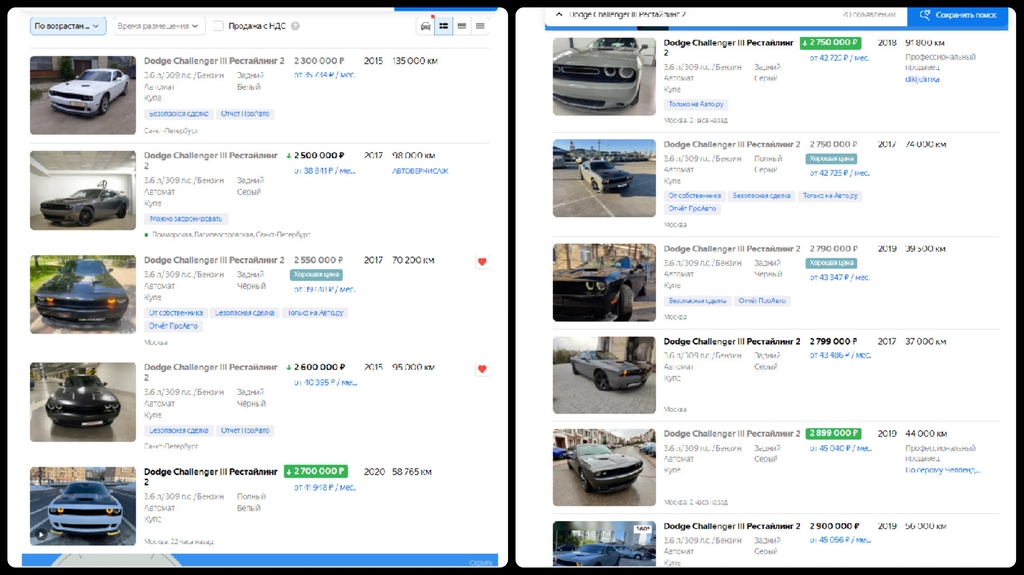
Task: Click the от 43 347 ₽ / мес. payment link
Action: coord(840,278)
